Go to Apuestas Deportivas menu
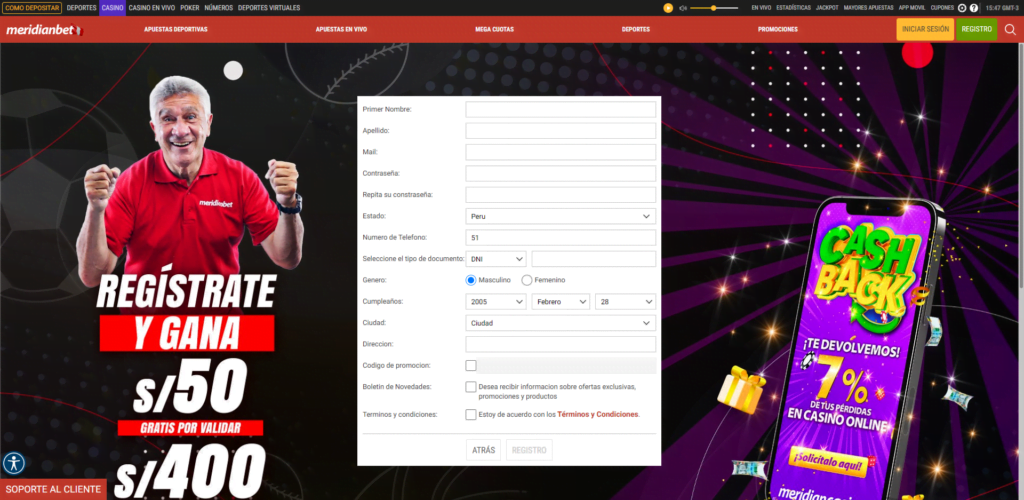This screenshot has height=500, width=1024. pos(176,30)
